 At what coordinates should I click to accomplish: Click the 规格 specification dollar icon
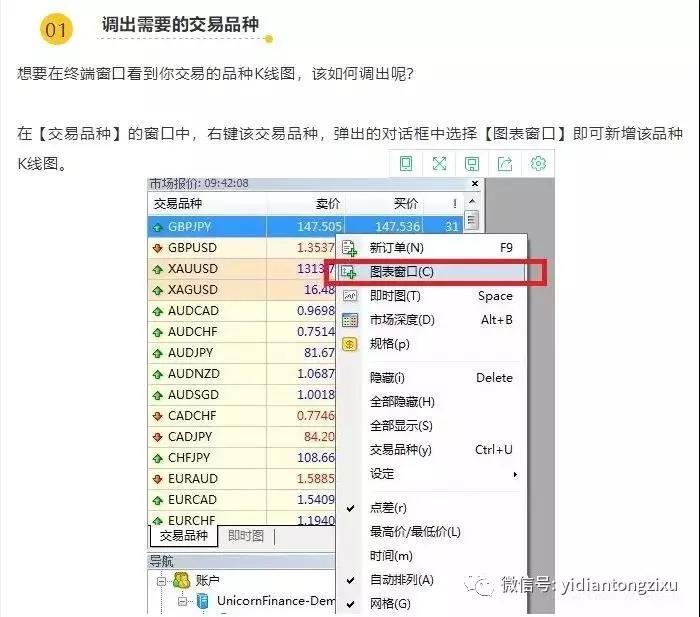[350, 344]
